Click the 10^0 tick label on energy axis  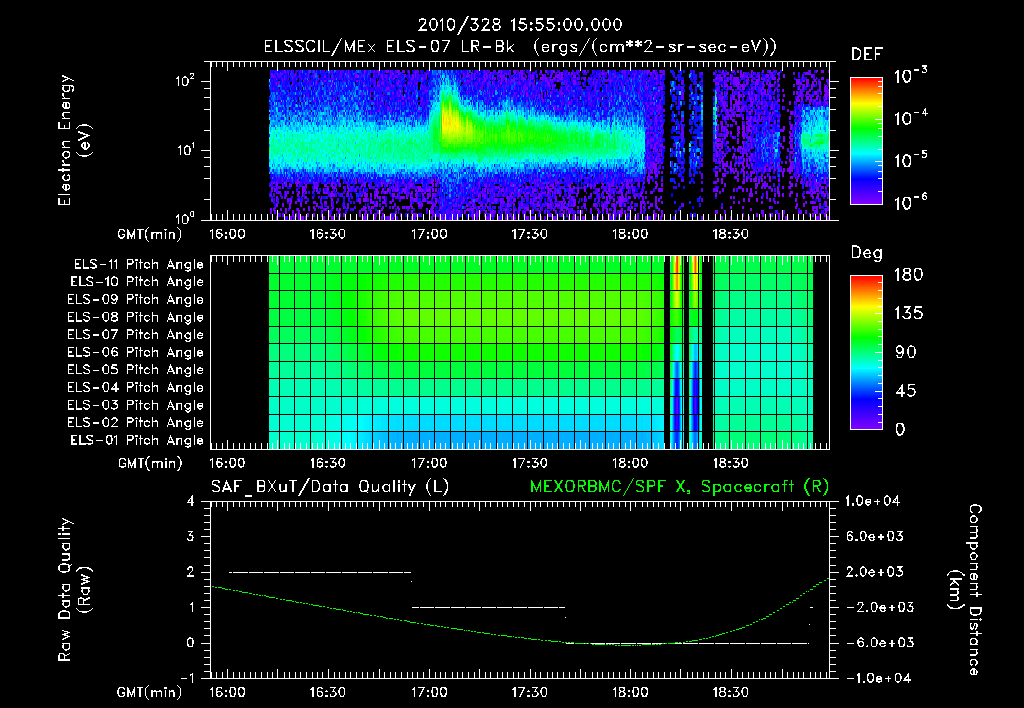pos(185,217)
